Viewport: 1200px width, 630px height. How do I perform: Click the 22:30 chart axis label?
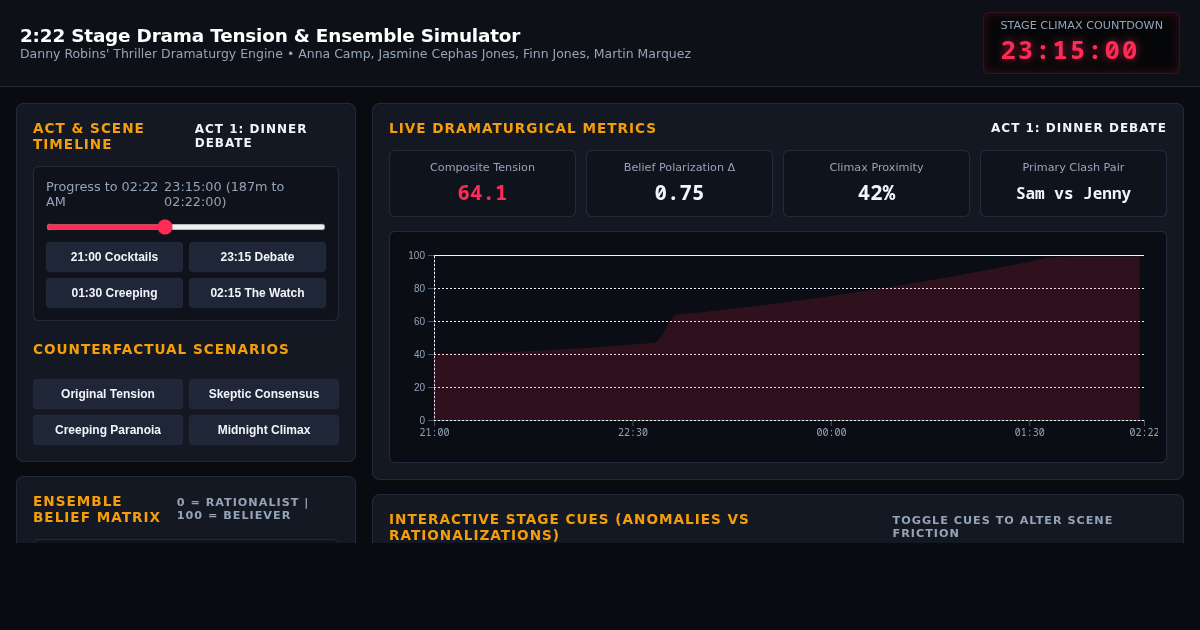[633, 433]
